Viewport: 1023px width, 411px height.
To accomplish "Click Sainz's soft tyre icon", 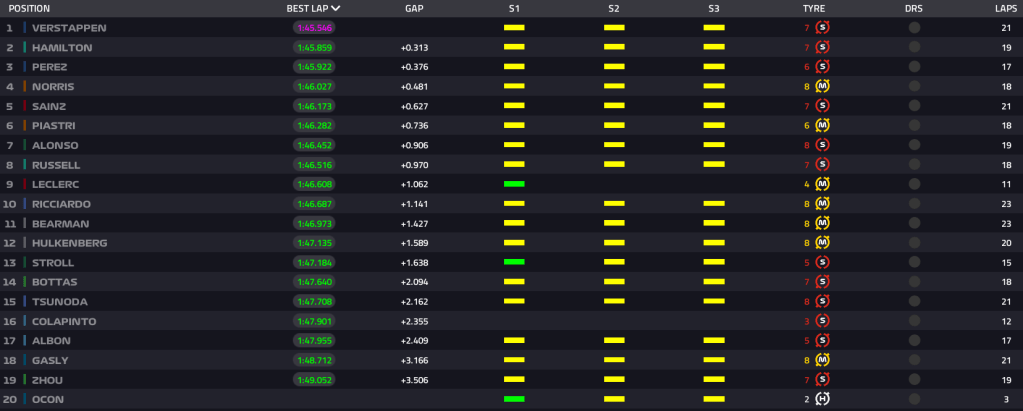I will click(x=823, y=106).
